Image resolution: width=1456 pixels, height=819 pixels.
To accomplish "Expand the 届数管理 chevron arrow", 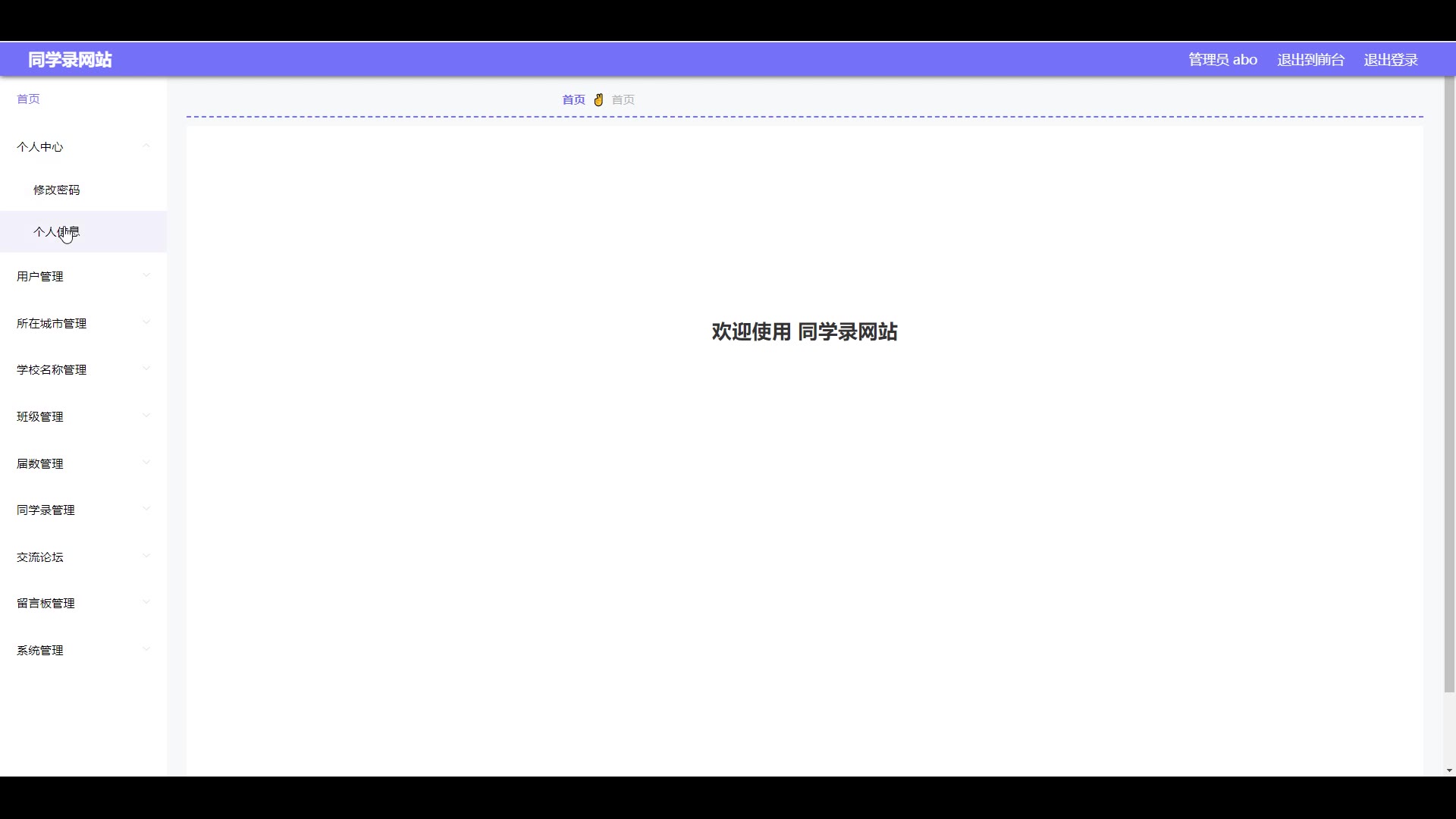I will click(146, 463).
